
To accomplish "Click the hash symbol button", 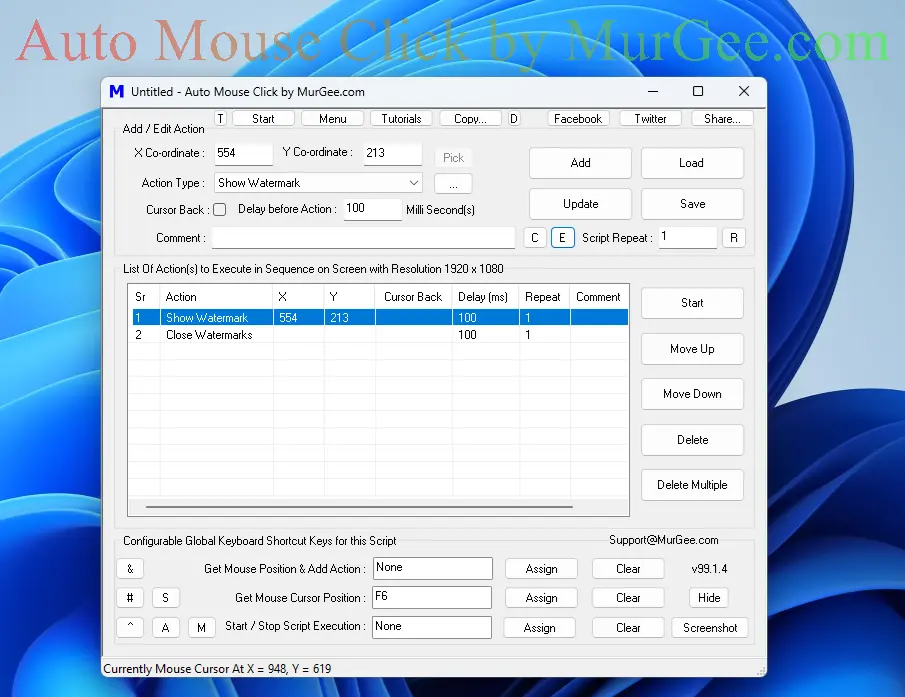I will (x=130, y=598).
